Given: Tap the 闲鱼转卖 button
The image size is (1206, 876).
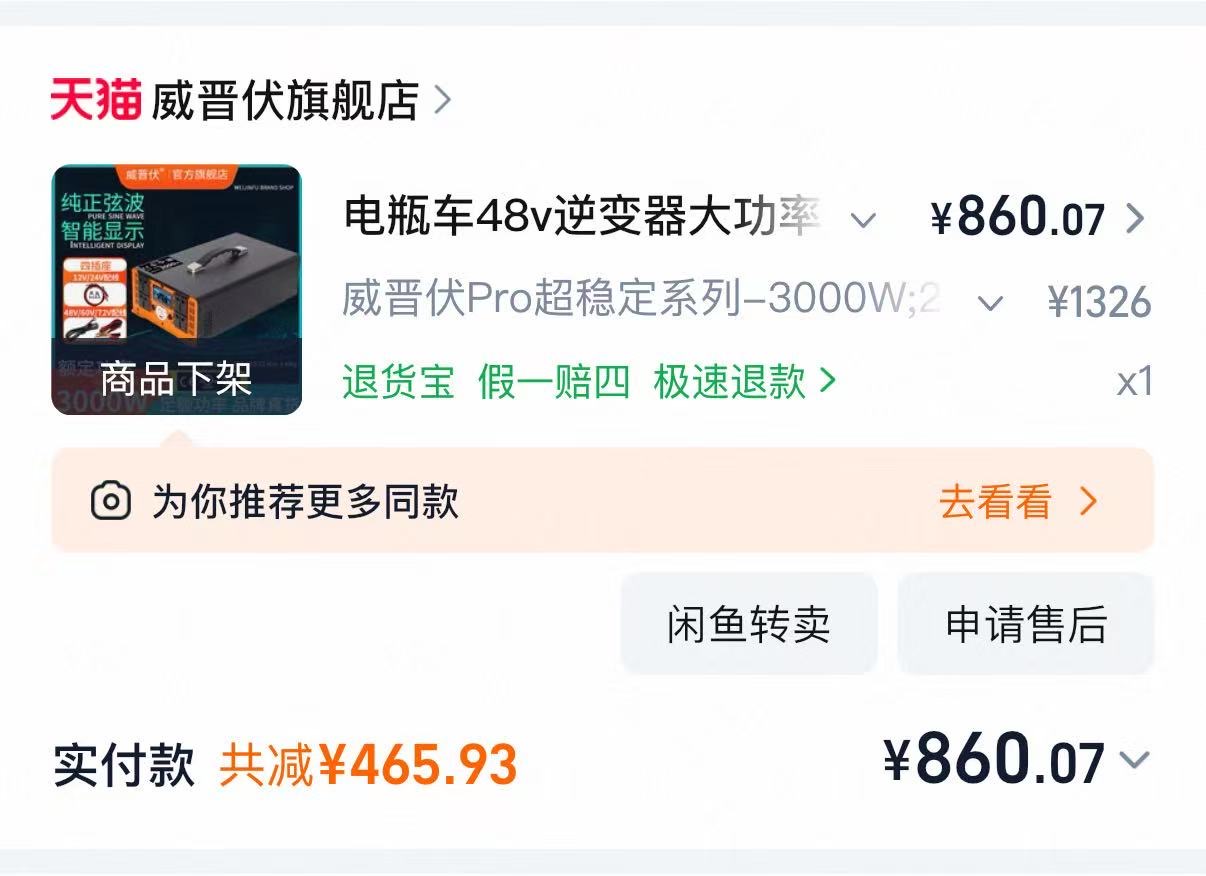Looking at the screenshot, I should (749, 623).
